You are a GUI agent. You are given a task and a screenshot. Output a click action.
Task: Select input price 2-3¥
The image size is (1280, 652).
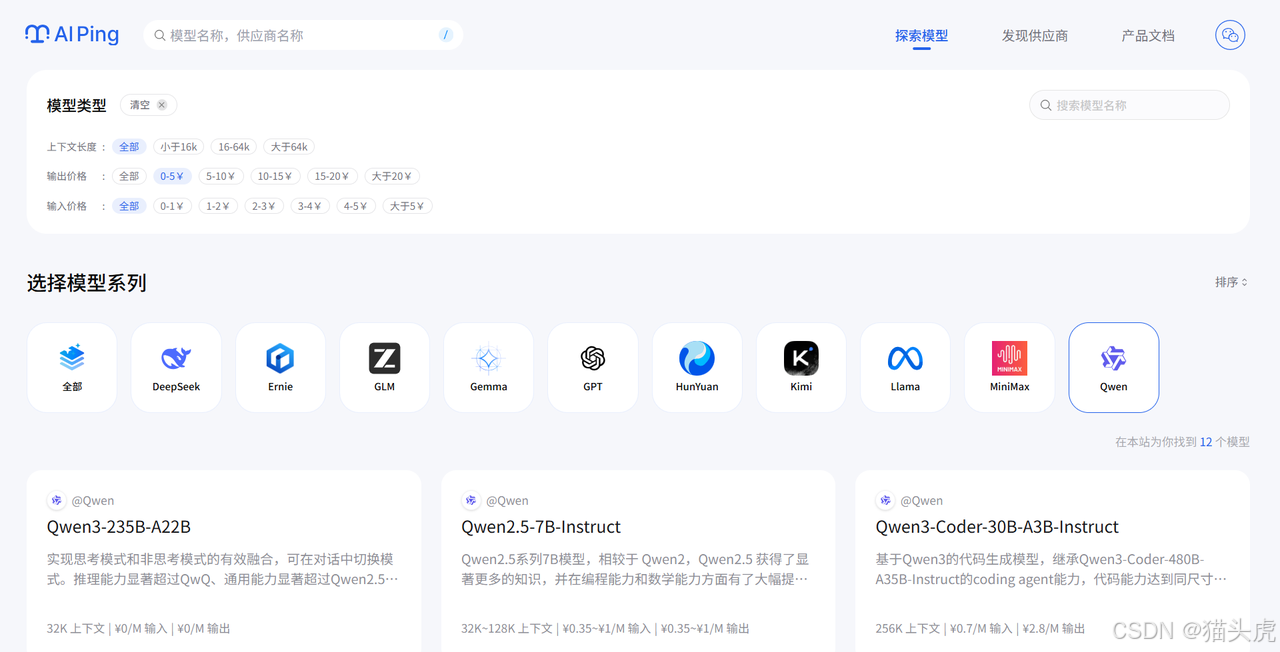pyautogui.click(x=264, y=206)
